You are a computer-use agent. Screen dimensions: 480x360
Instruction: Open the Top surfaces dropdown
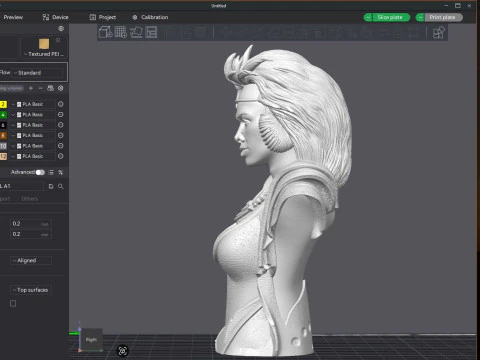[x=31, y=290]
